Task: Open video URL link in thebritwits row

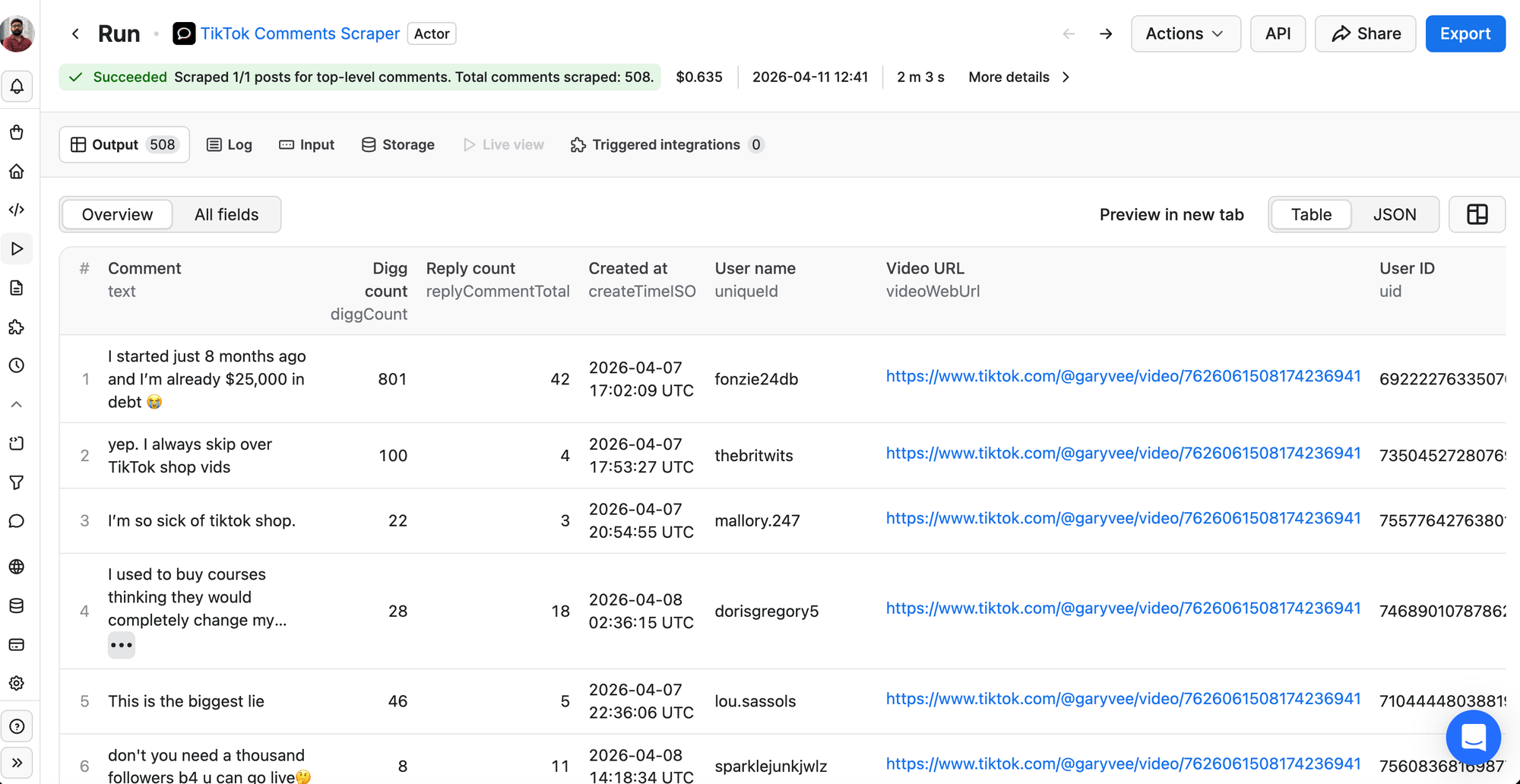Action: (1123, 453)
